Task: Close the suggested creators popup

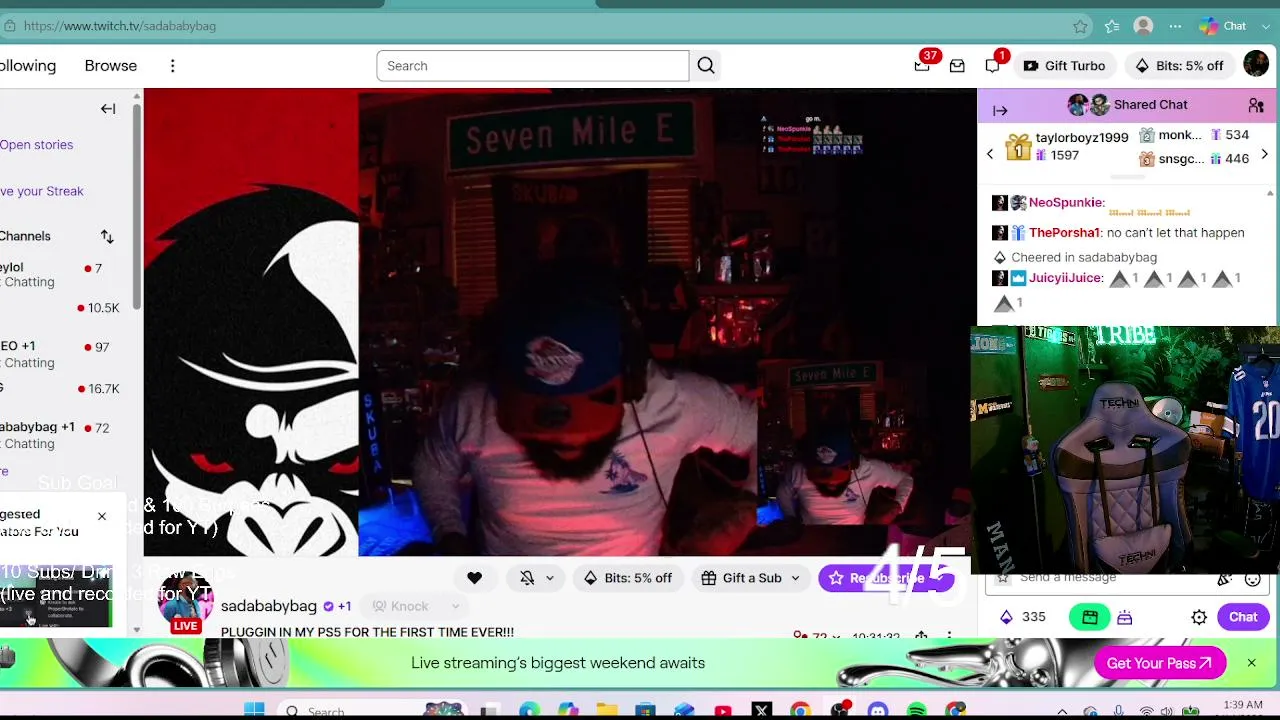Action: point(101,517)
